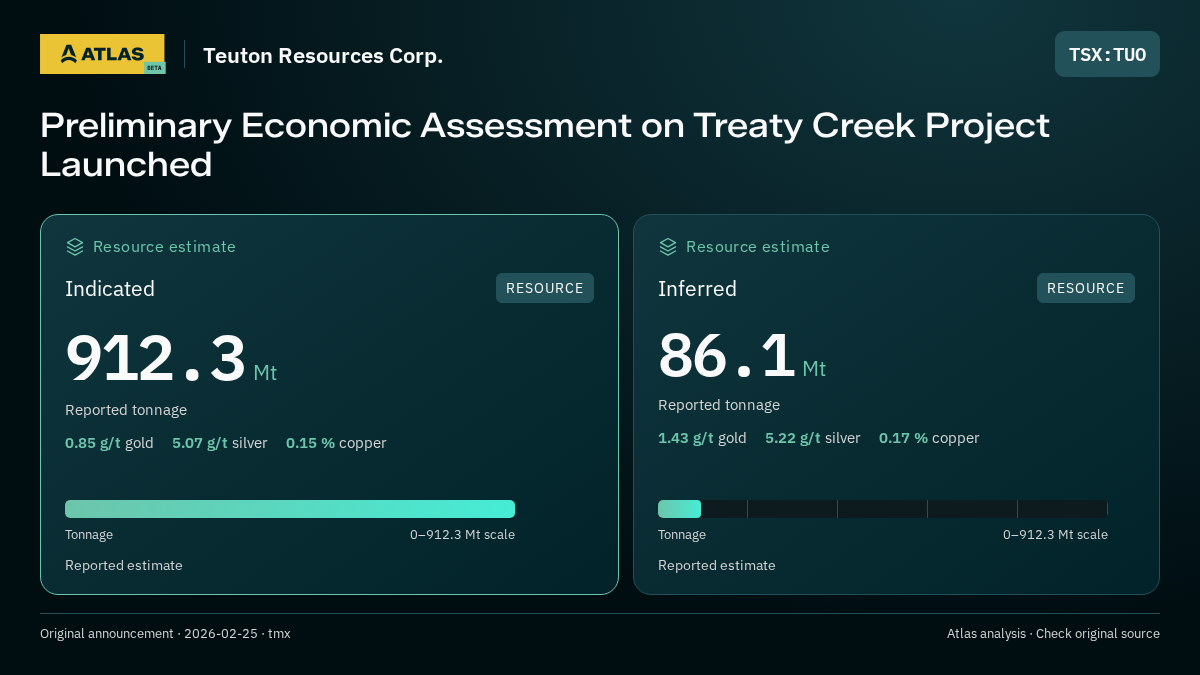This screenshot has width=1200, height=675.
Task: Click the 5.22 g/t silver grade
Action: pos(813,438)
